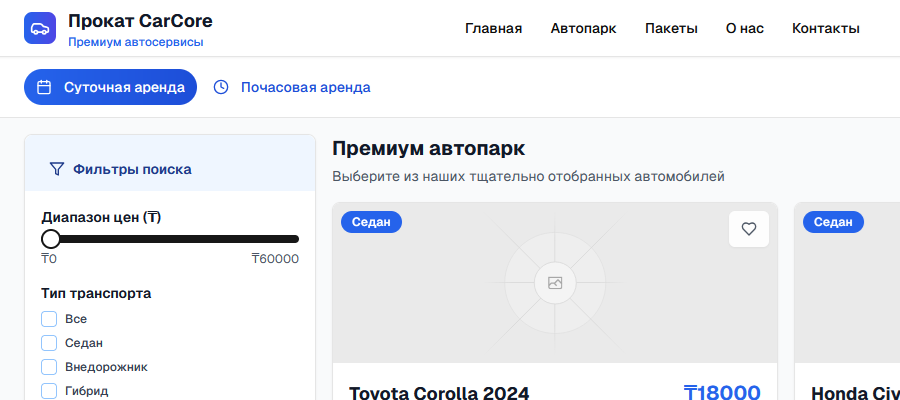Click the Прокат CarCore site title

coord(140,21)
